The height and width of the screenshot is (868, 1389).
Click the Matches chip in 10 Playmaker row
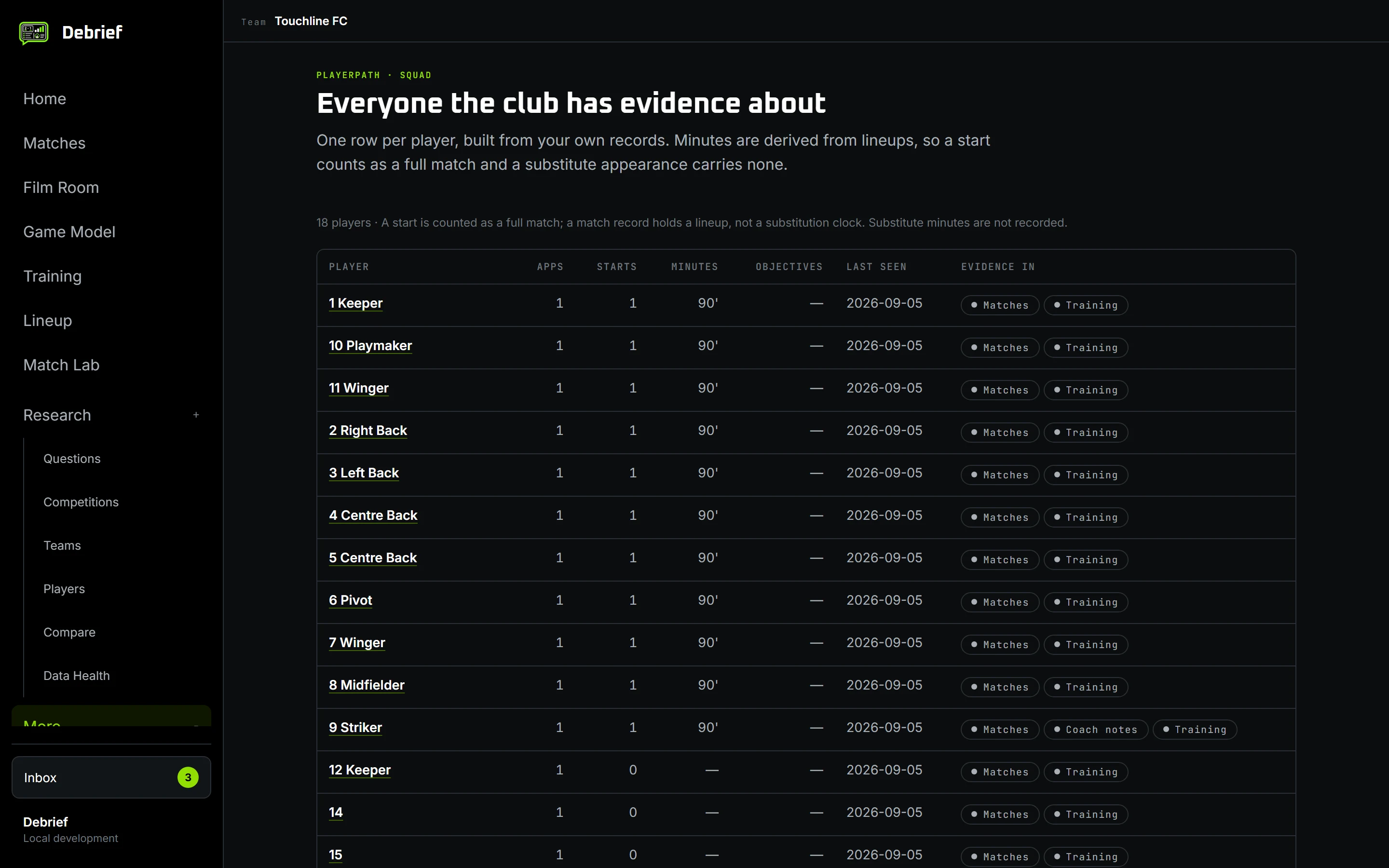pyautogui.click(x=1000, y=348)
